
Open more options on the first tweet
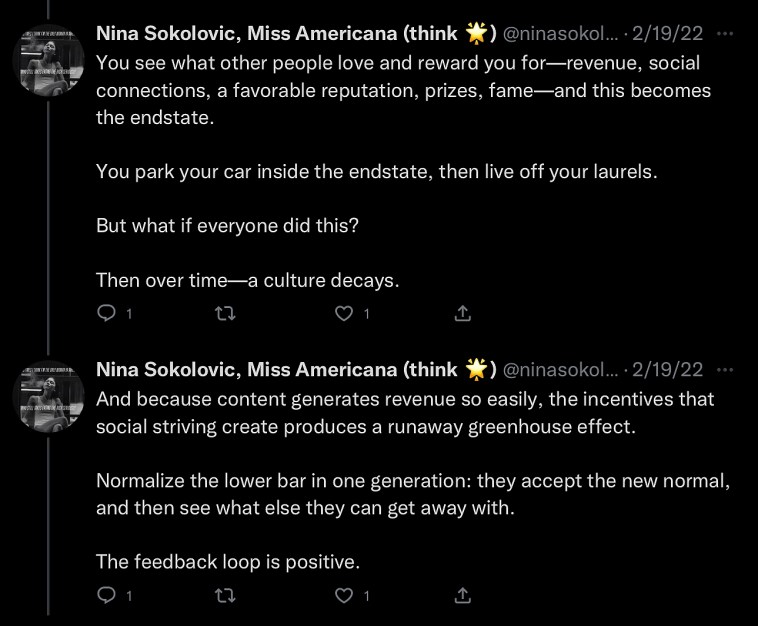tap(726, 33)
